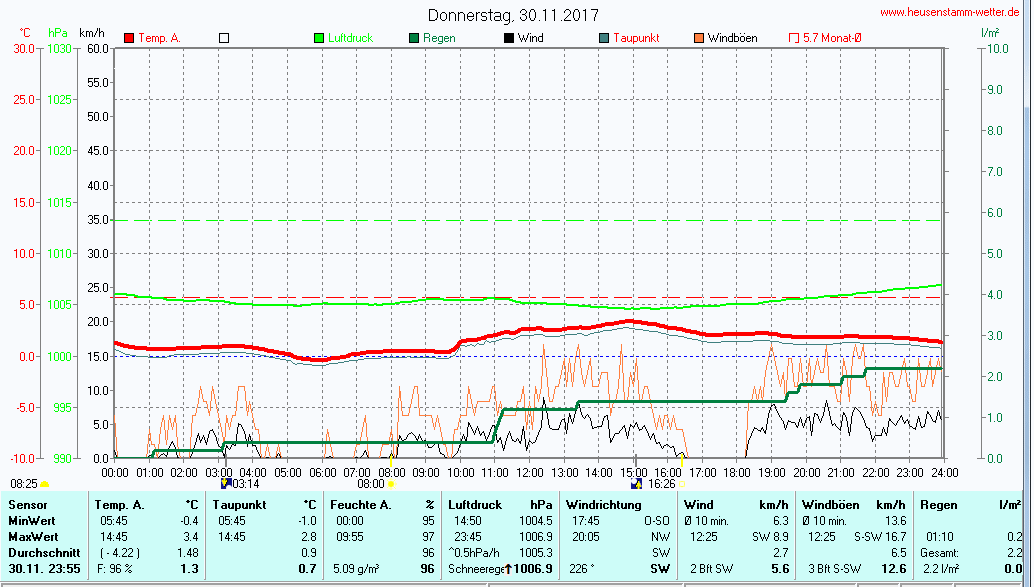Click the hPa axis unit label
Viewport: 1034px width, 587px height.
click(57, 33)
